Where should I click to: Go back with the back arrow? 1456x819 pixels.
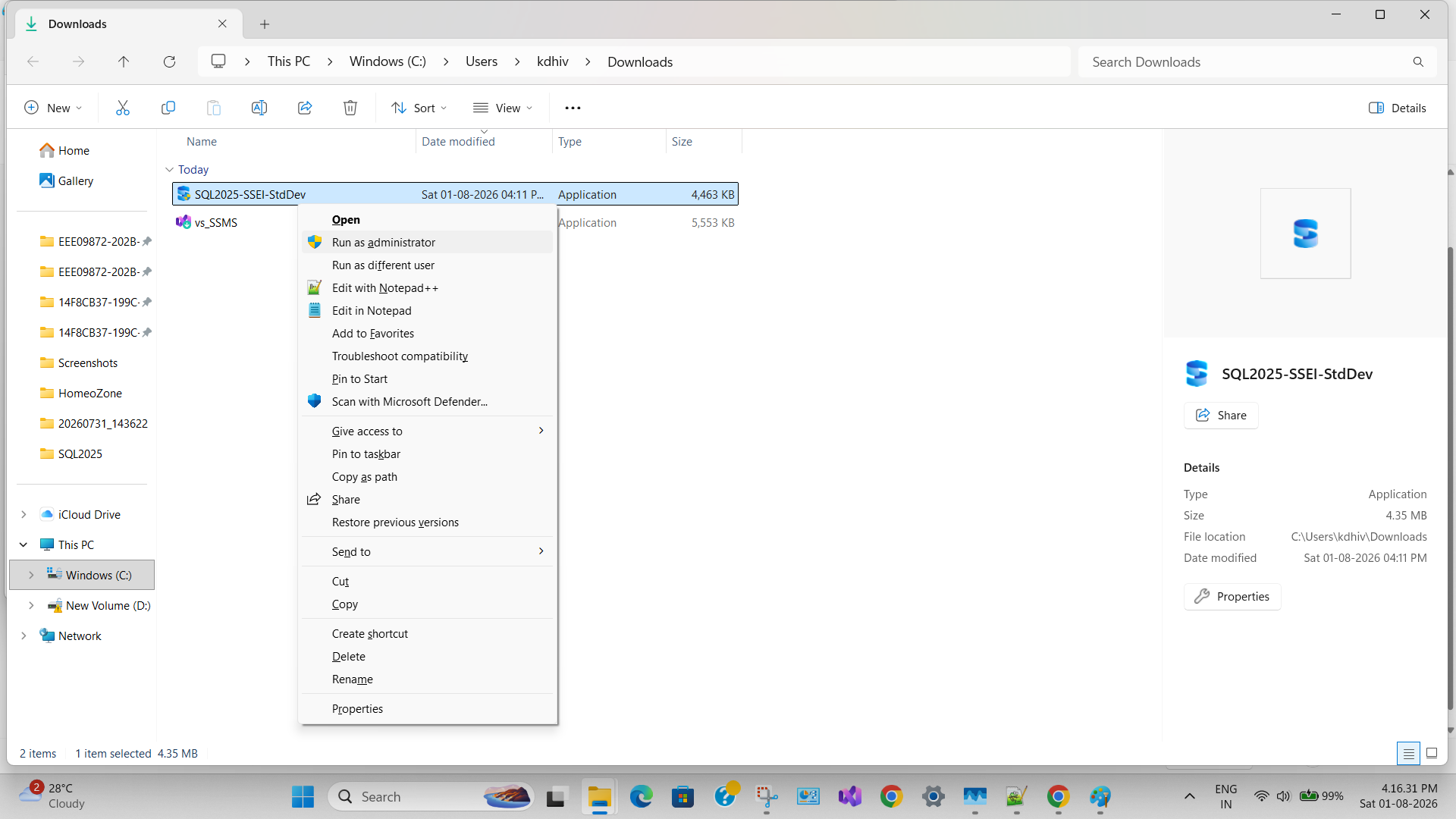pos(33,61)
